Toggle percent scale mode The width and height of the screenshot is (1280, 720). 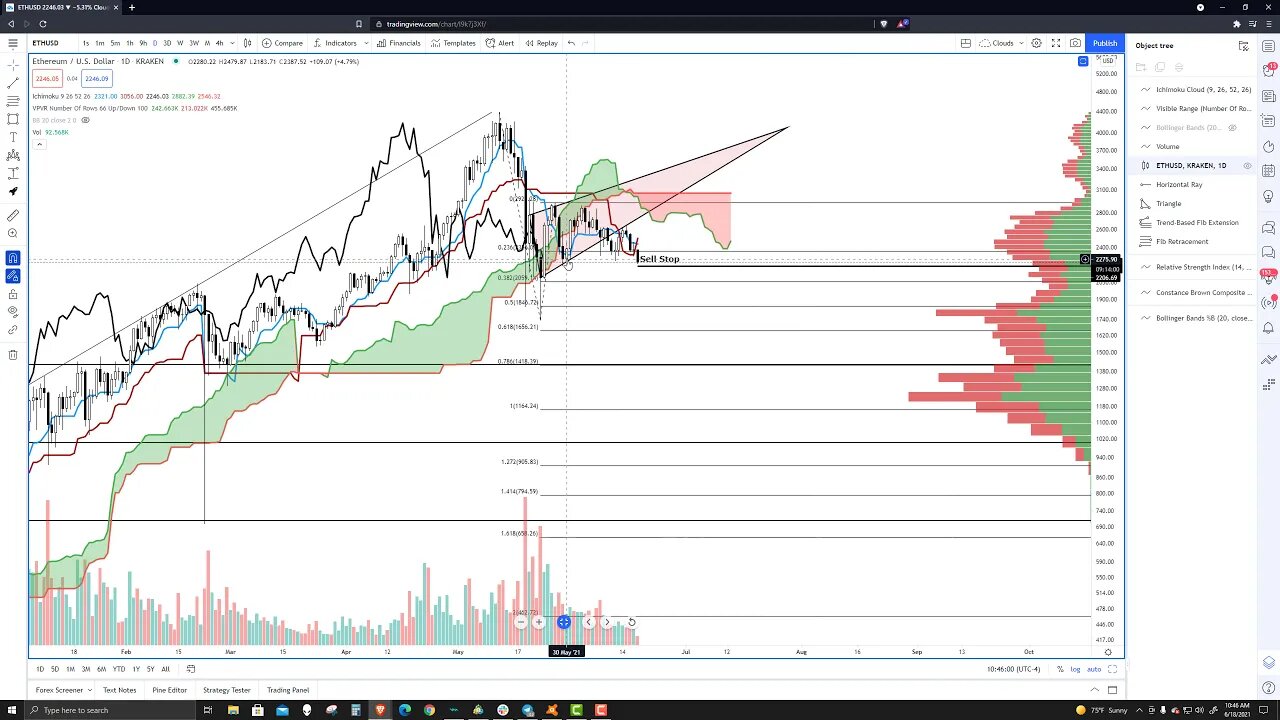[1060, 669]
